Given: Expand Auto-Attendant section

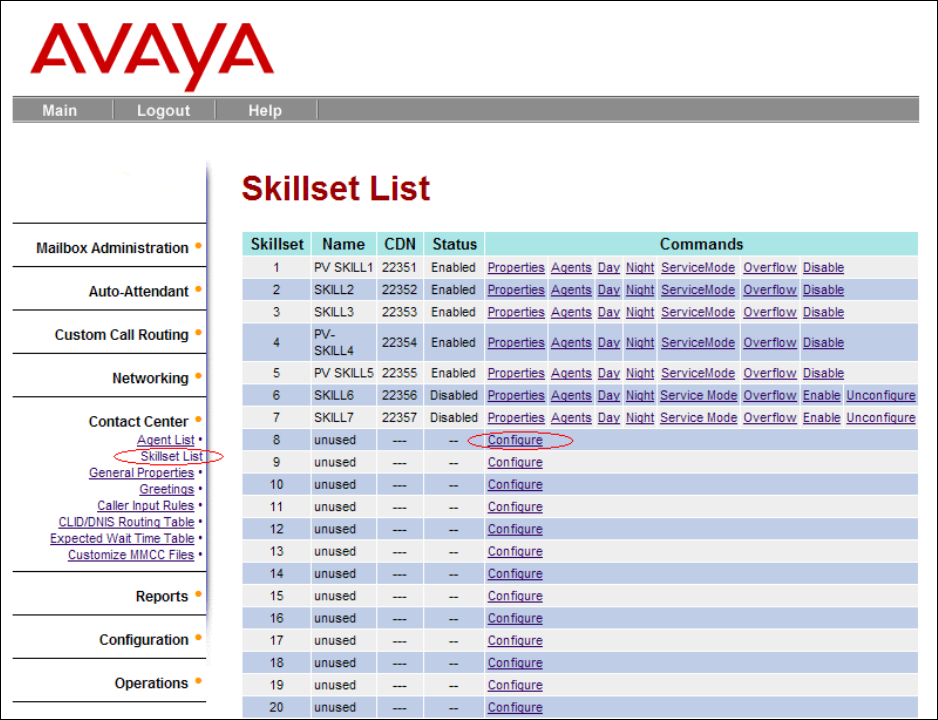Looking at the screenshot, I should pos(138,291).
